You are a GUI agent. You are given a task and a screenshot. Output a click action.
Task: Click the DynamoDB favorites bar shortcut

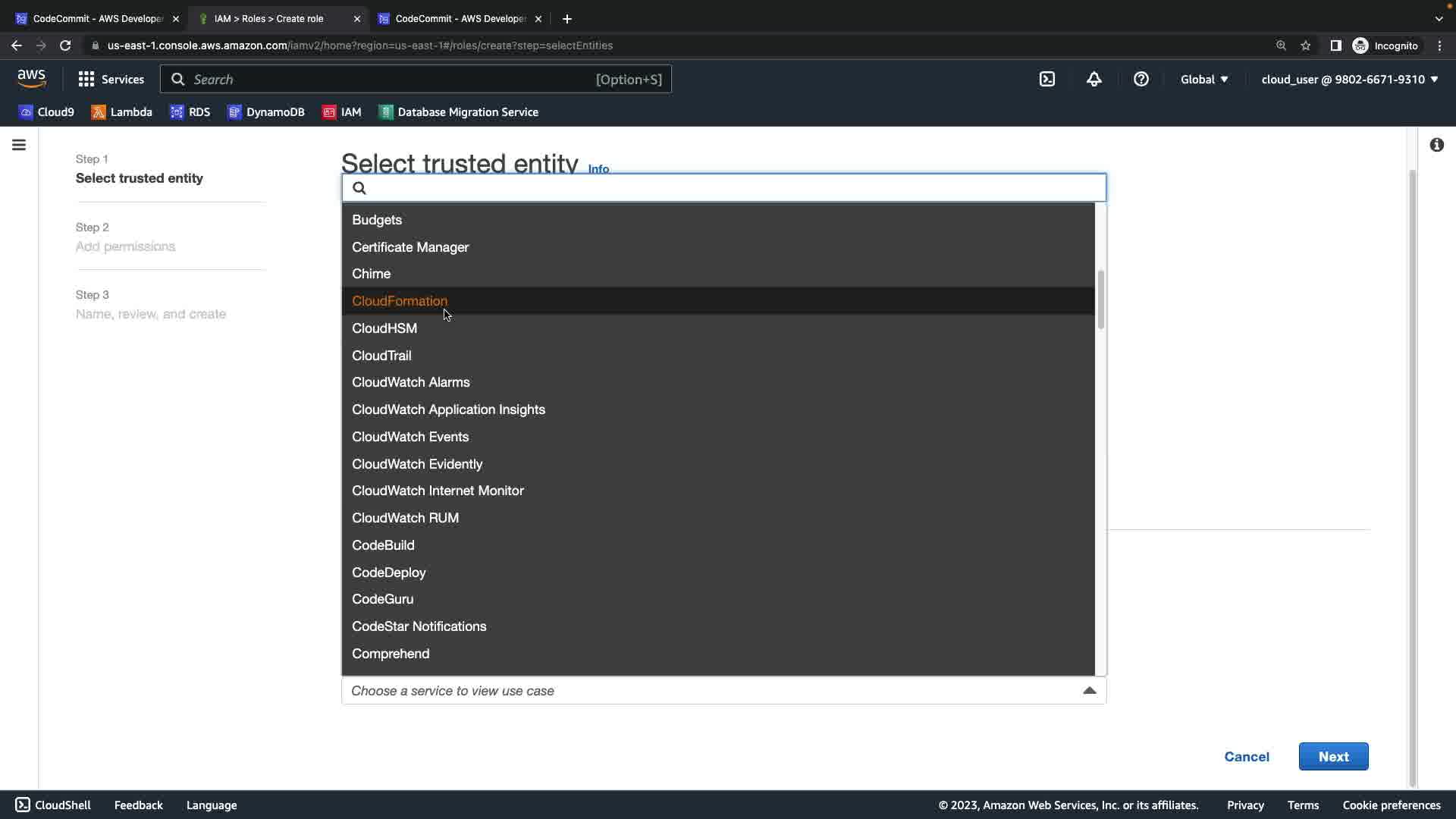click(265, 112)
